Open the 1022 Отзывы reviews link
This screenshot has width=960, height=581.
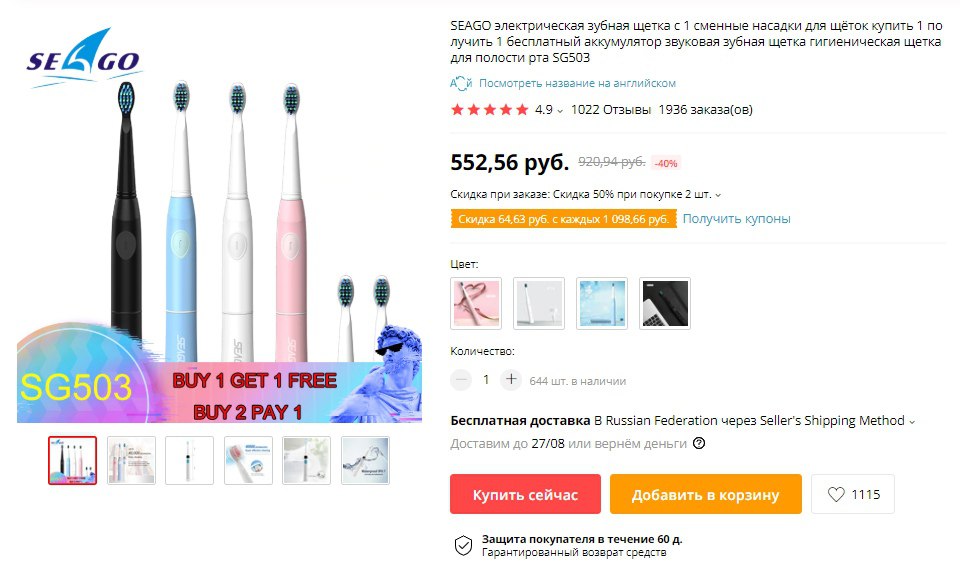pyautogui.click(x=610, y=110)
